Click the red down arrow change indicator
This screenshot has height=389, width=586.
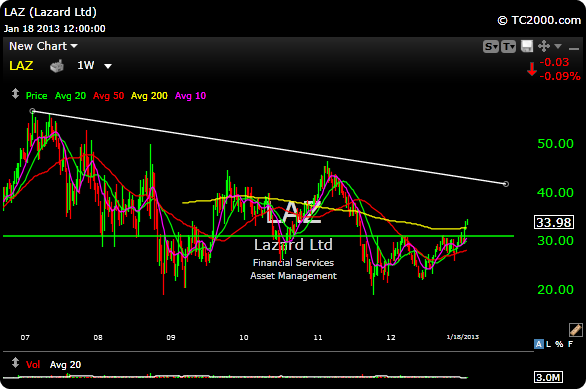click(x=532, y=69)
